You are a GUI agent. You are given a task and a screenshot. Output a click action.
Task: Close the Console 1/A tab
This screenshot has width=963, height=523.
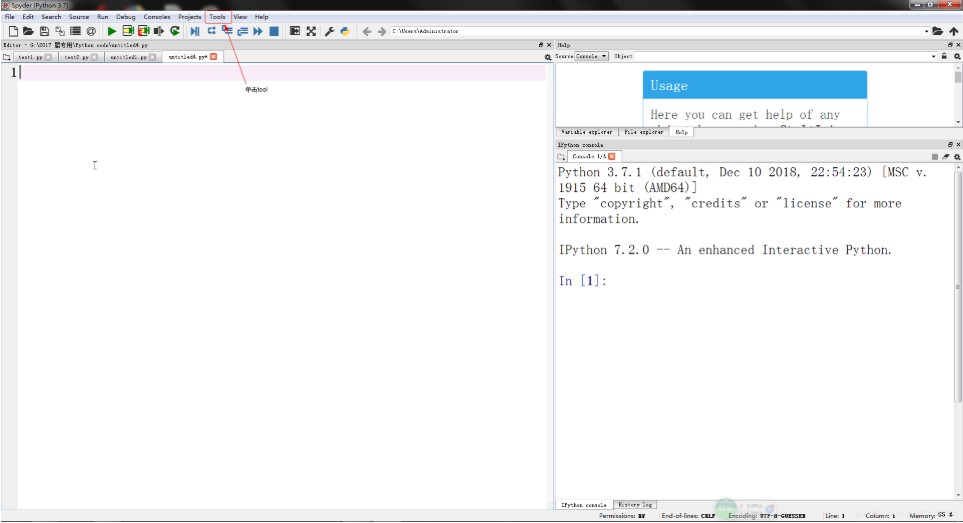tap(612, 157)
